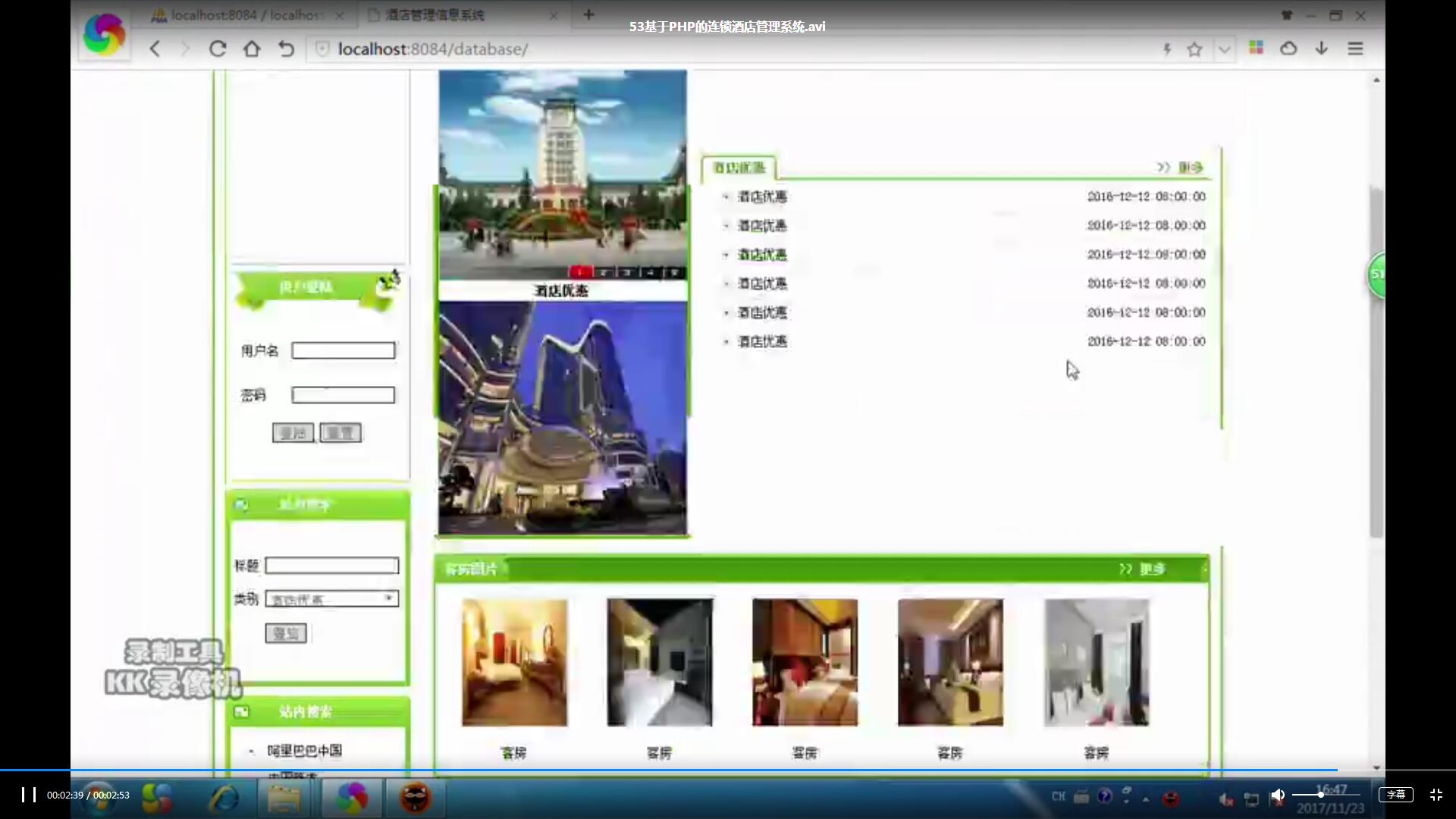Close the 酒店管理信息系统 tab
The height and width of the screenshot is (819, 1456).
[554, 15]
